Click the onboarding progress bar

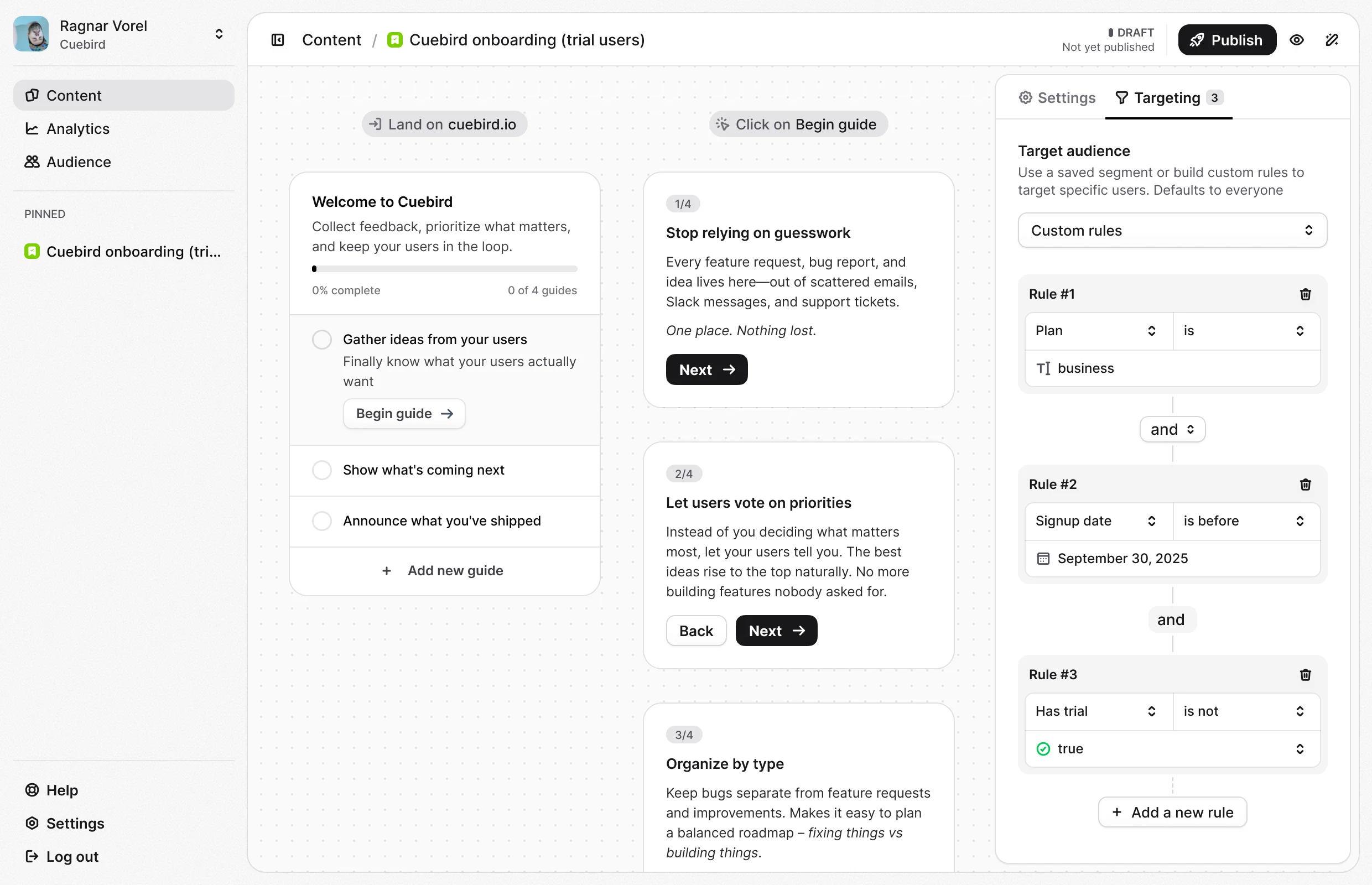[444, 269]
